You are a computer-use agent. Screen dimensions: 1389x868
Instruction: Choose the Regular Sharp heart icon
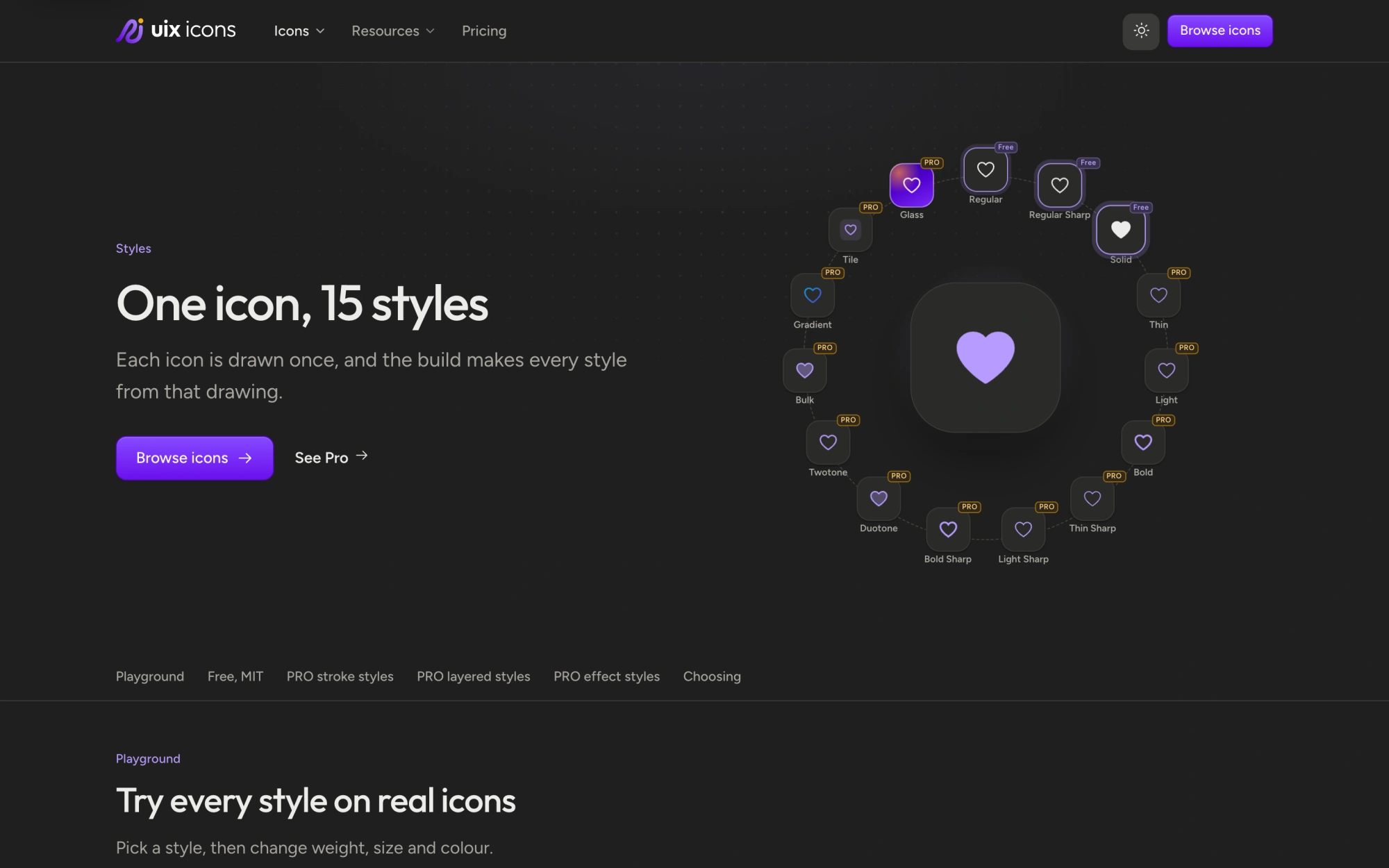1059,185
